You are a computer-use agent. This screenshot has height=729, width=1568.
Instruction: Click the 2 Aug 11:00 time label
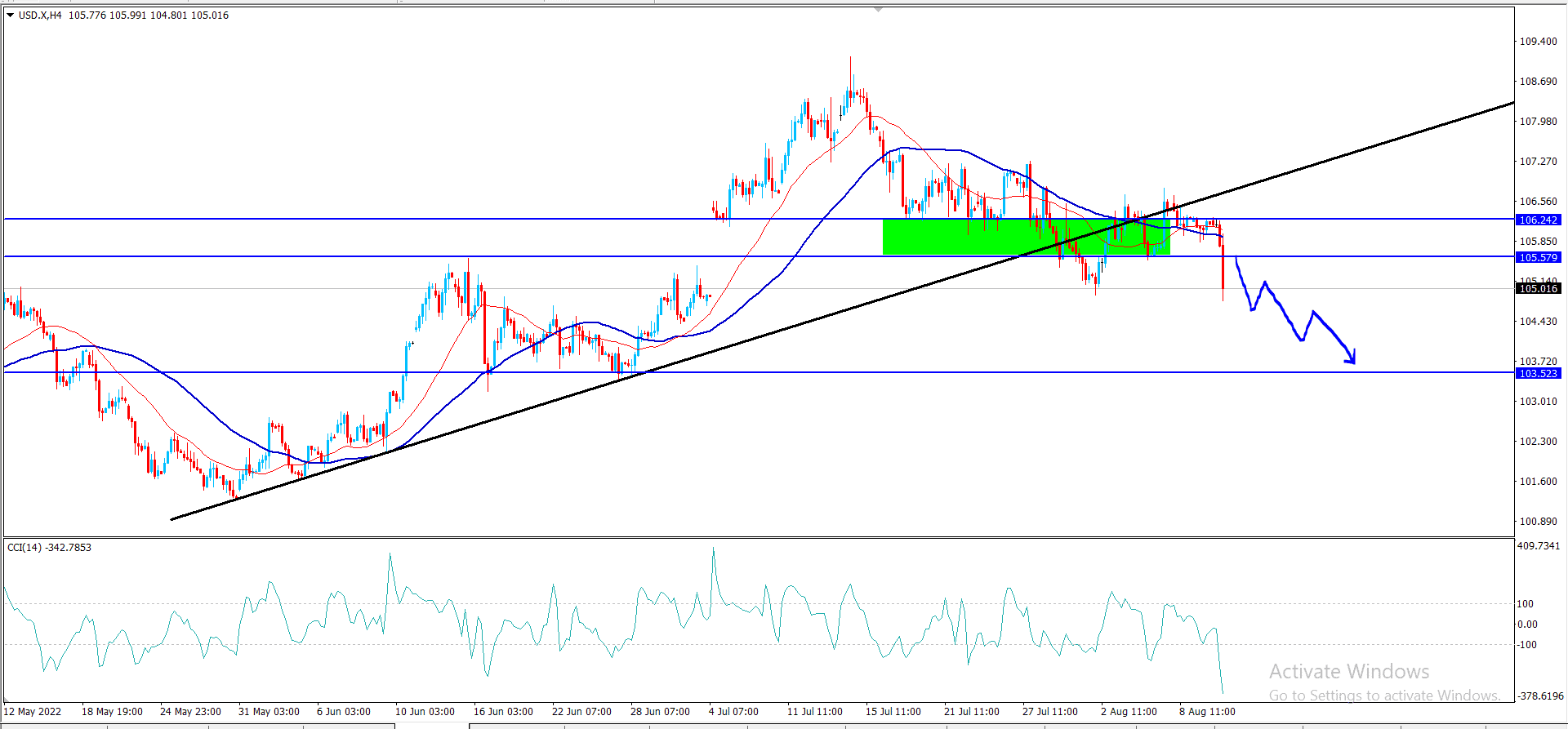(1129, 712)
